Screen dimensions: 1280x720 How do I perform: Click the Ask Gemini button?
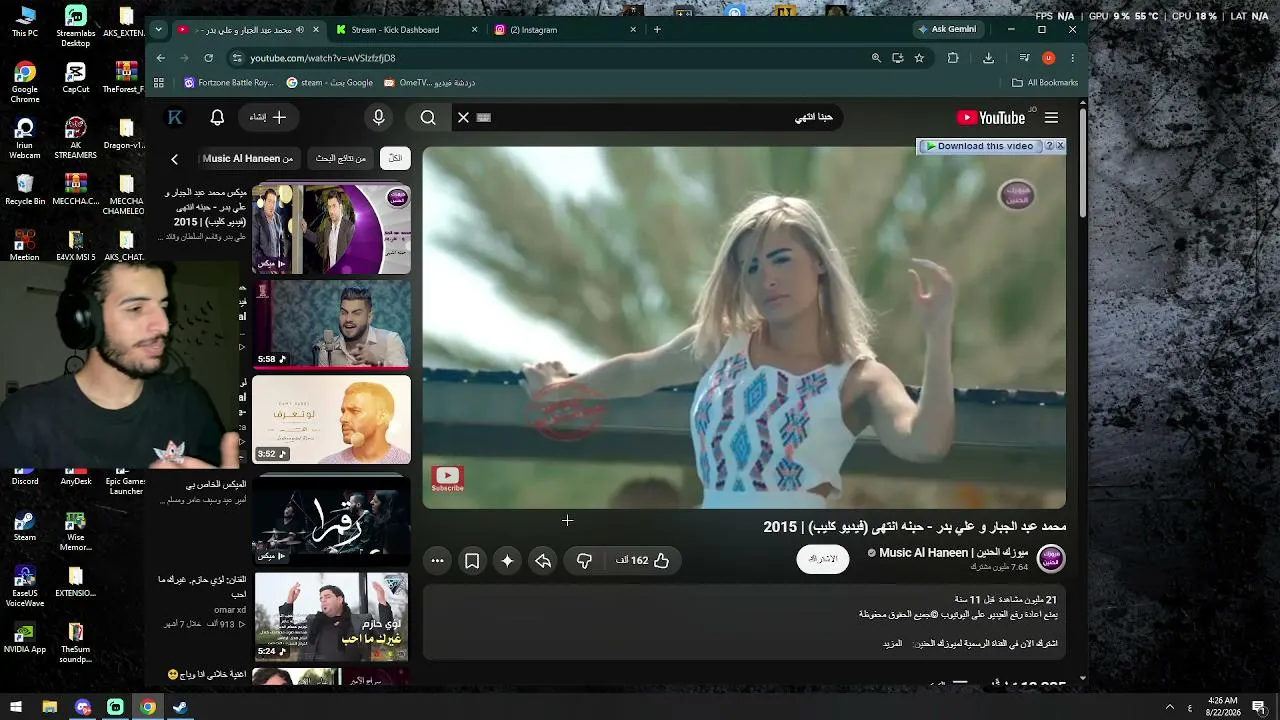[x=947, y=30]
